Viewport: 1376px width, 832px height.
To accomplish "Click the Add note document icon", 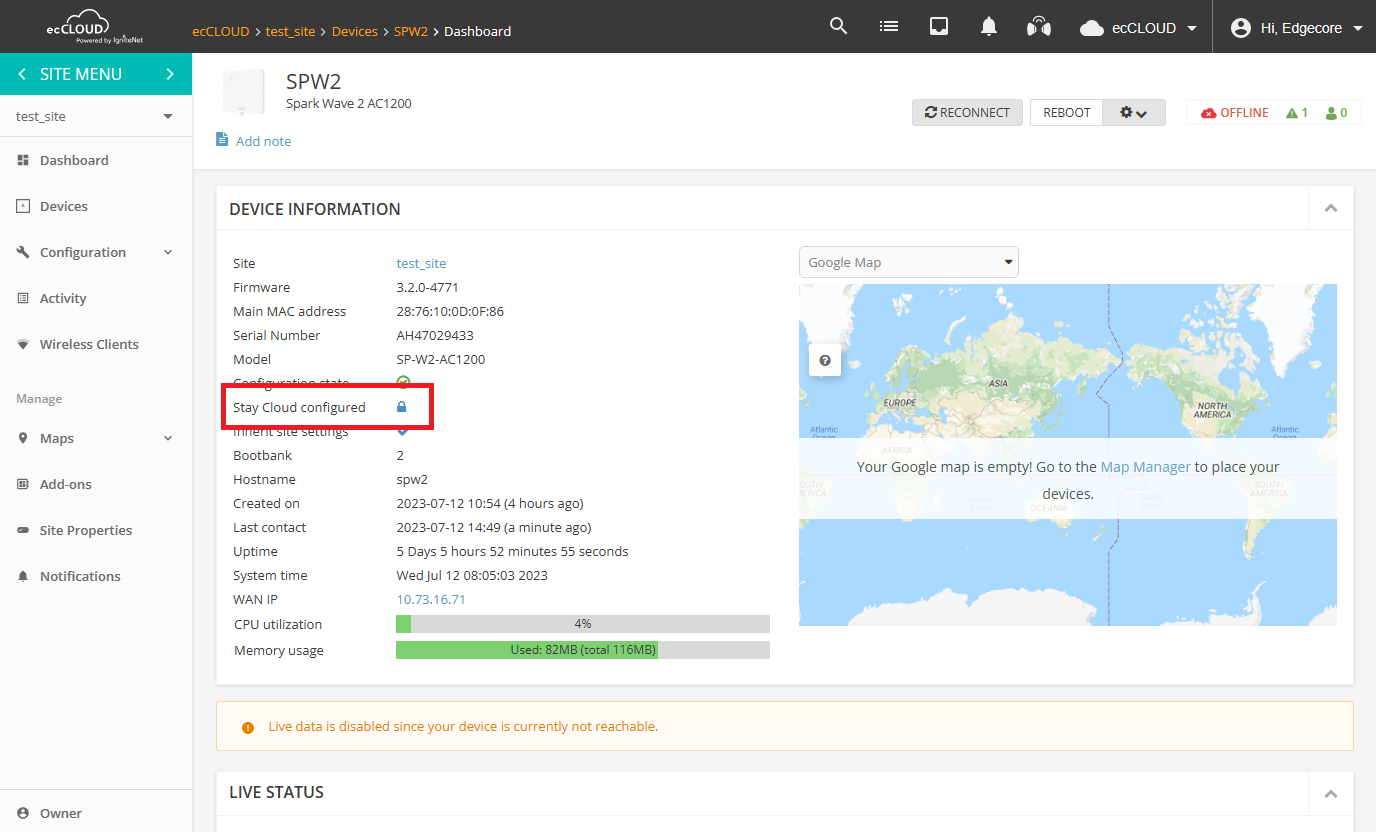I will pos(222,139).
